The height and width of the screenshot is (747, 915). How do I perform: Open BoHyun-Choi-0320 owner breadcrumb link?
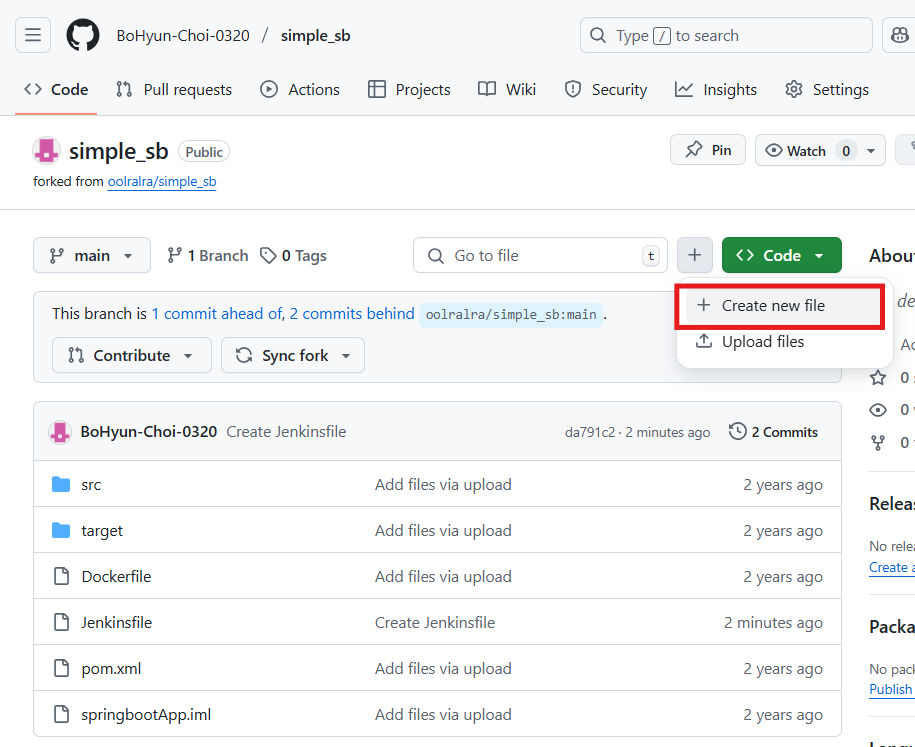click(x=183, y=36)
